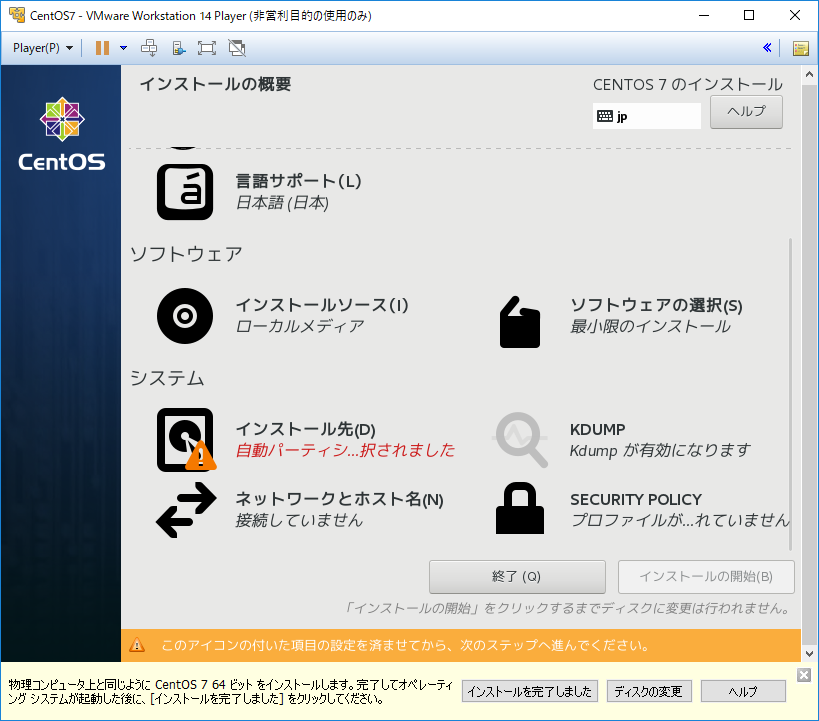This screenshot has height=721, width=819.
Task: Open Software Selection settings
Action: click(x=655, y=305)
